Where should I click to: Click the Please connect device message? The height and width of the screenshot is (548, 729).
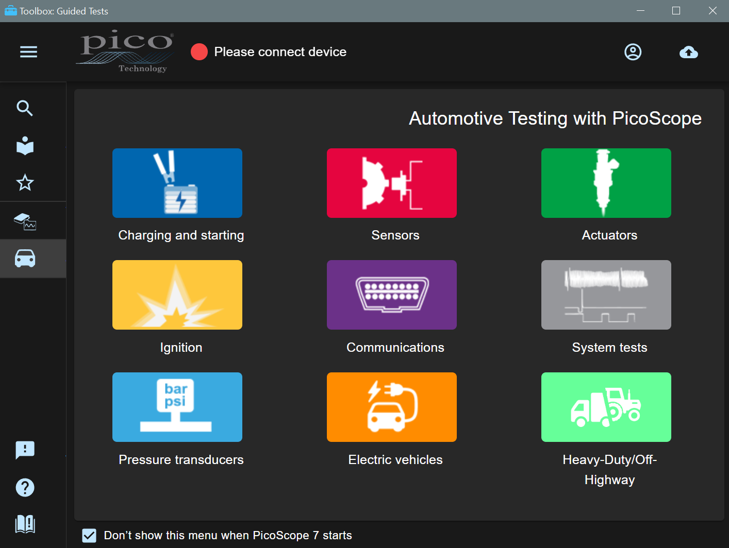280,52
